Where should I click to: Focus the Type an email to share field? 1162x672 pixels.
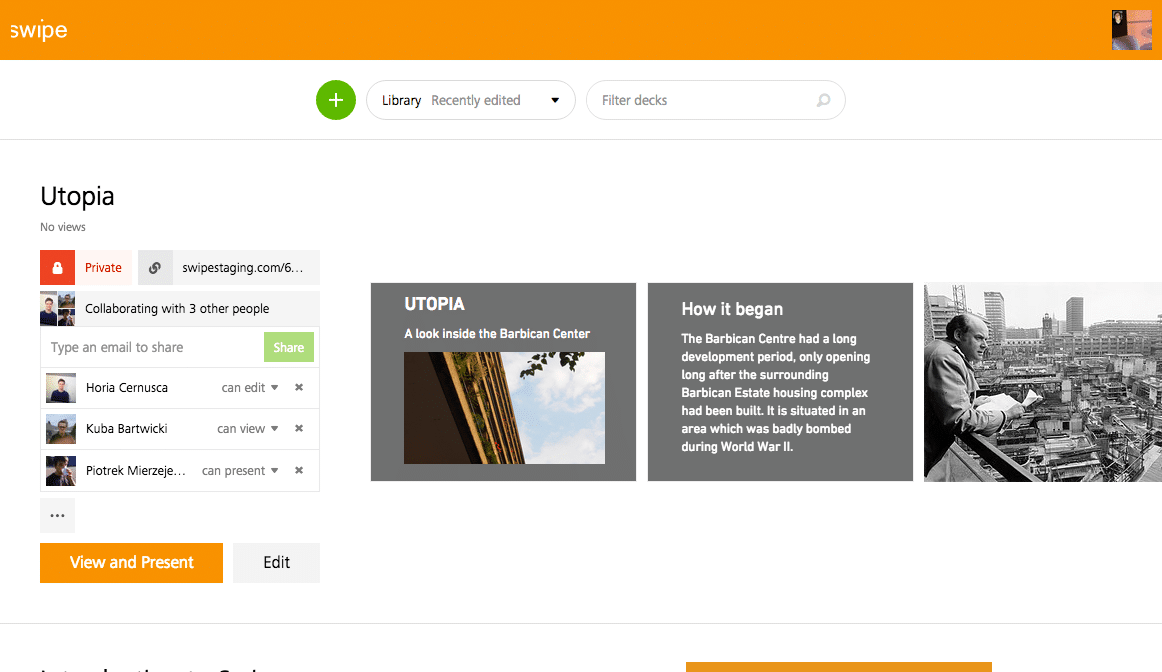point(152,347)
